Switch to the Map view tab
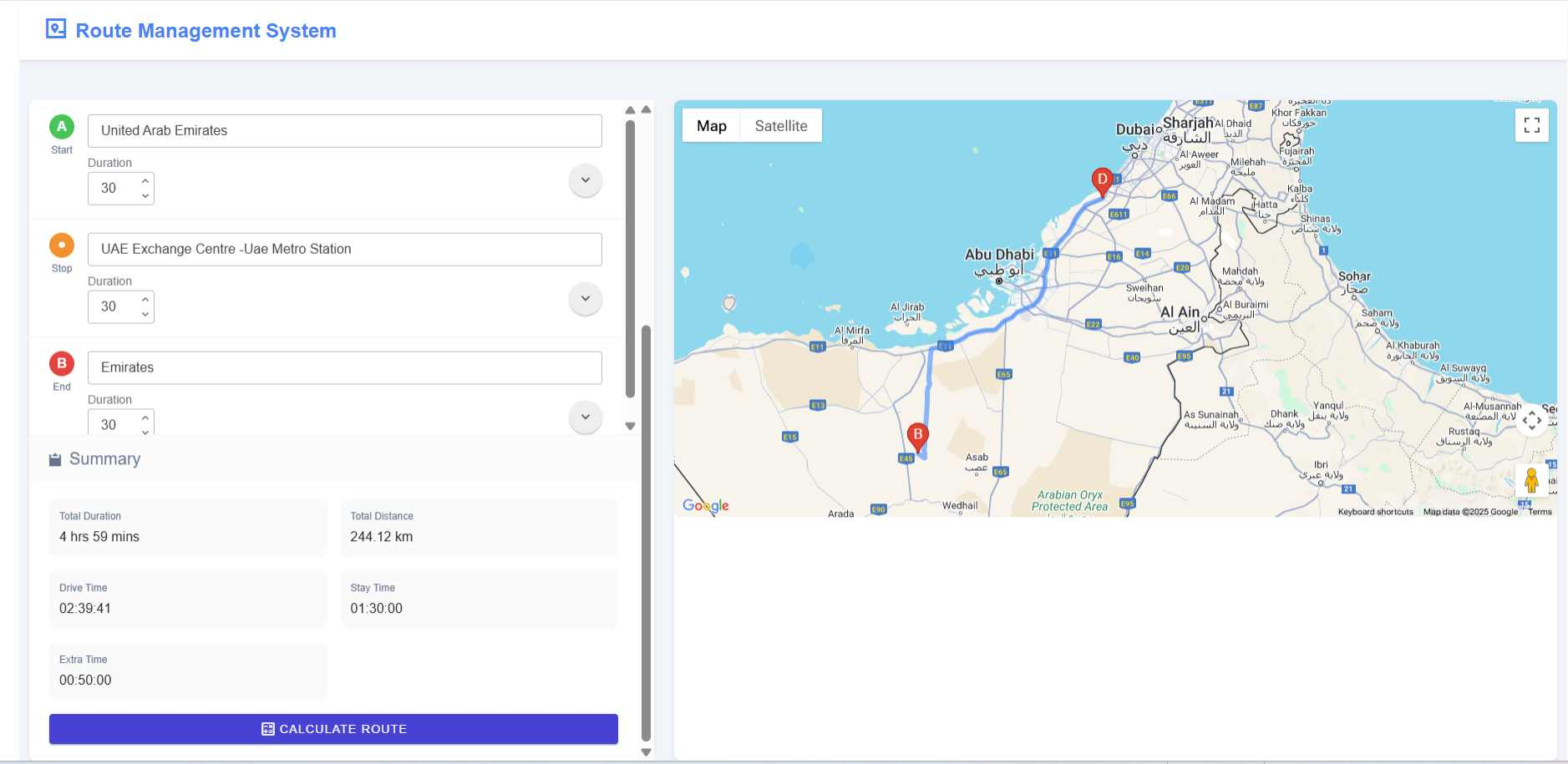This screenshot has width=1568, height=764. tap(712, 126)
